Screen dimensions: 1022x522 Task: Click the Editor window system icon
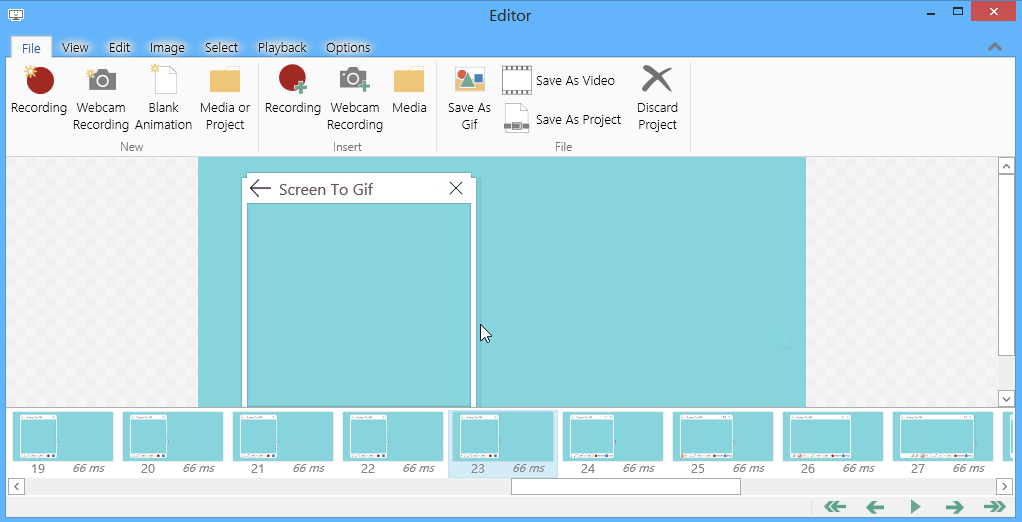(16, 14)
